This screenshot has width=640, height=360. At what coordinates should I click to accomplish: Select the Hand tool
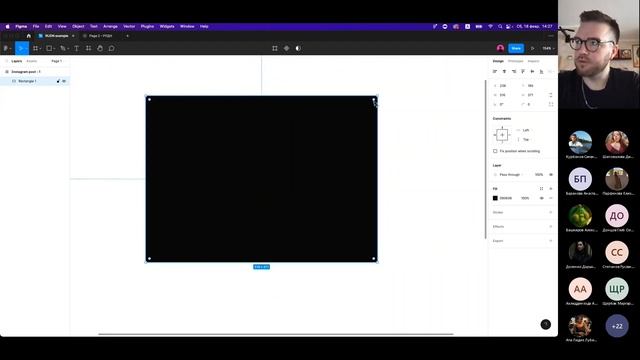100,48
